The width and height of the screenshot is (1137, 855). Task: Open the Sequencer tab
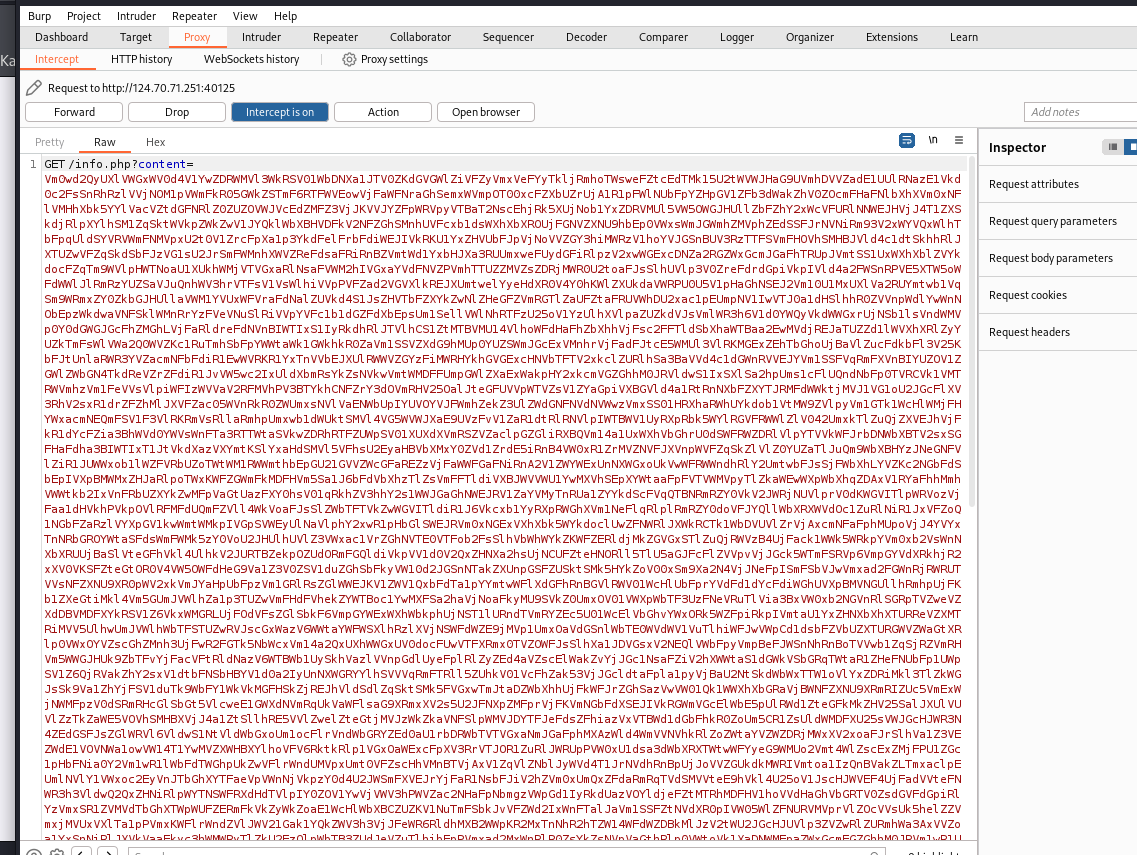[508, 37]
